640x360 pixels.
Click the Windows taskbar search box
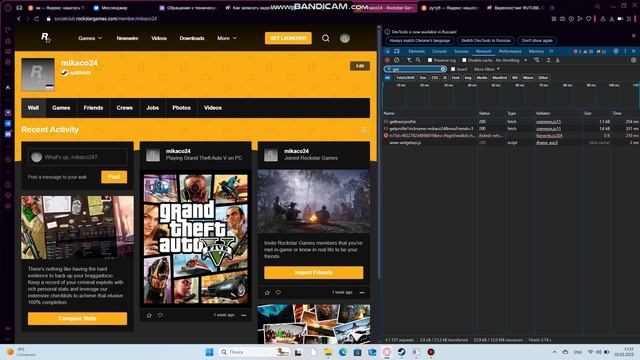click(253, 352)
